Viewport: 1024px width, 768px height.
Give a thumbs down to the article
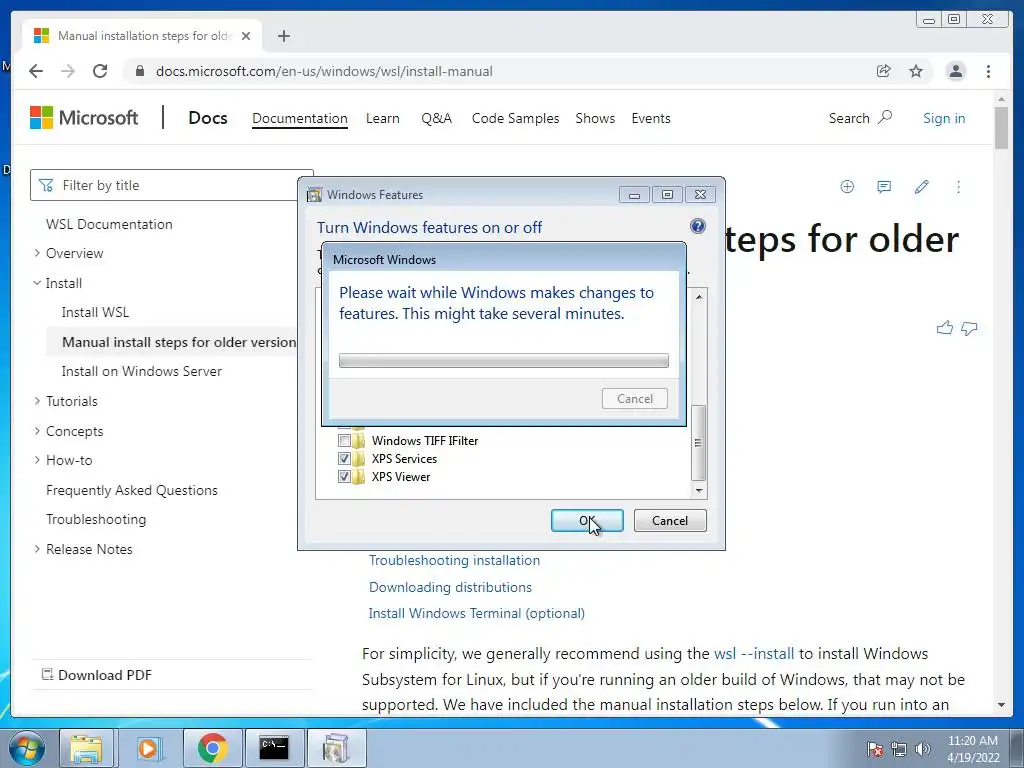coord(969,328)
